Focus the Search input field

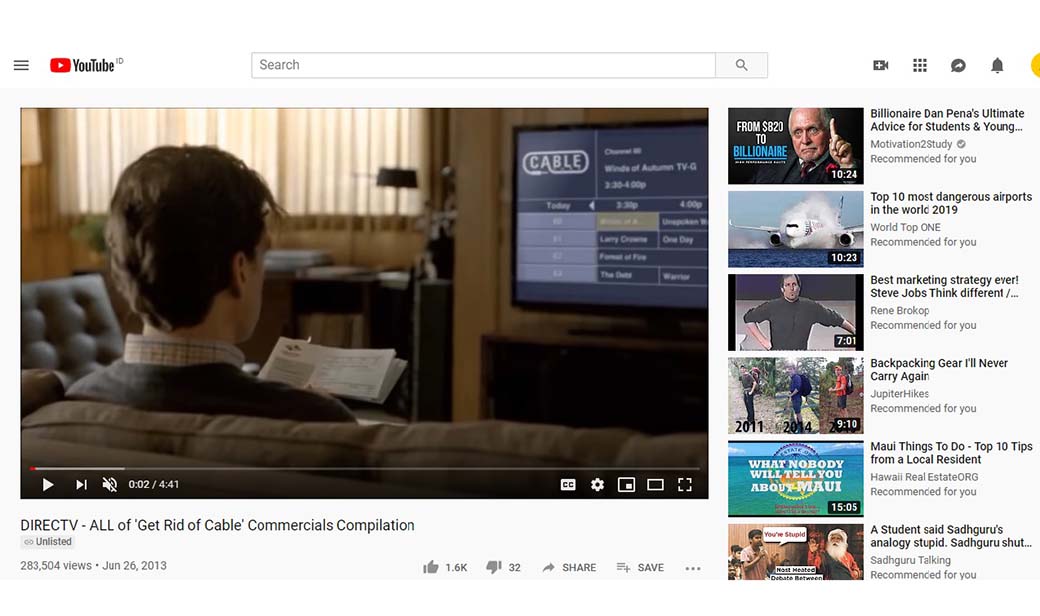click(484, 65)
